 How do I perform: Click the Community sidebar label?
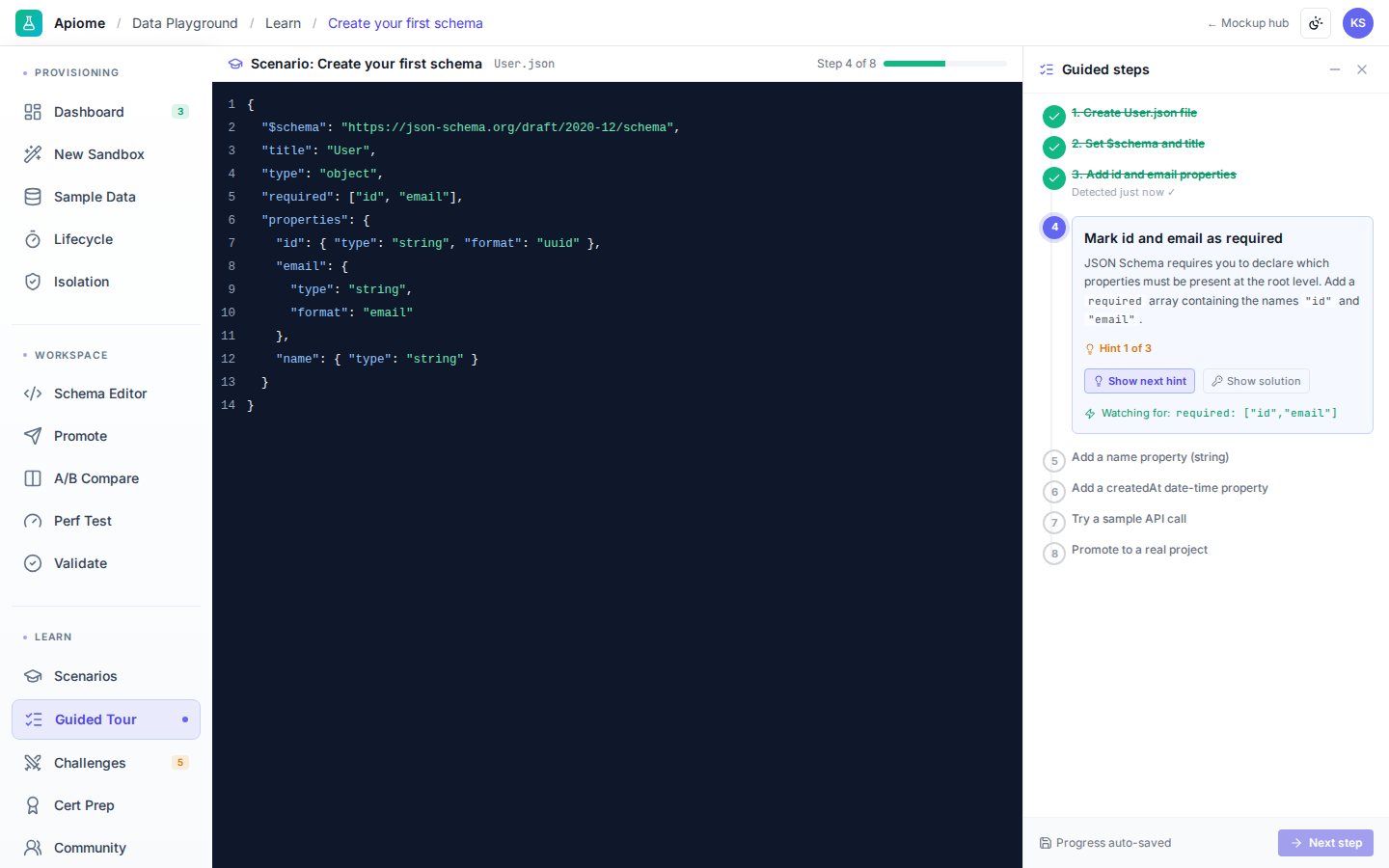point(90,848)
